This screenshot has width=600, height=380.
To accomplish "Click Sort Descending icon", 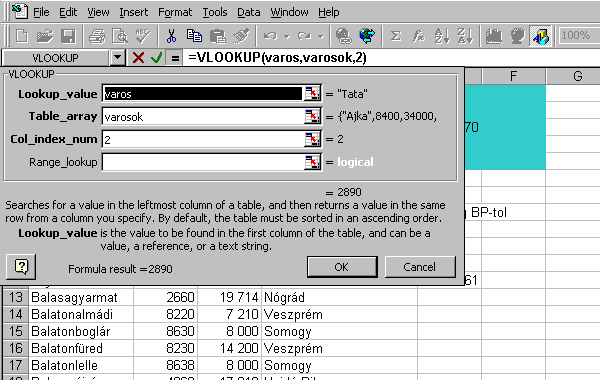I will click(x=465, y=36).
